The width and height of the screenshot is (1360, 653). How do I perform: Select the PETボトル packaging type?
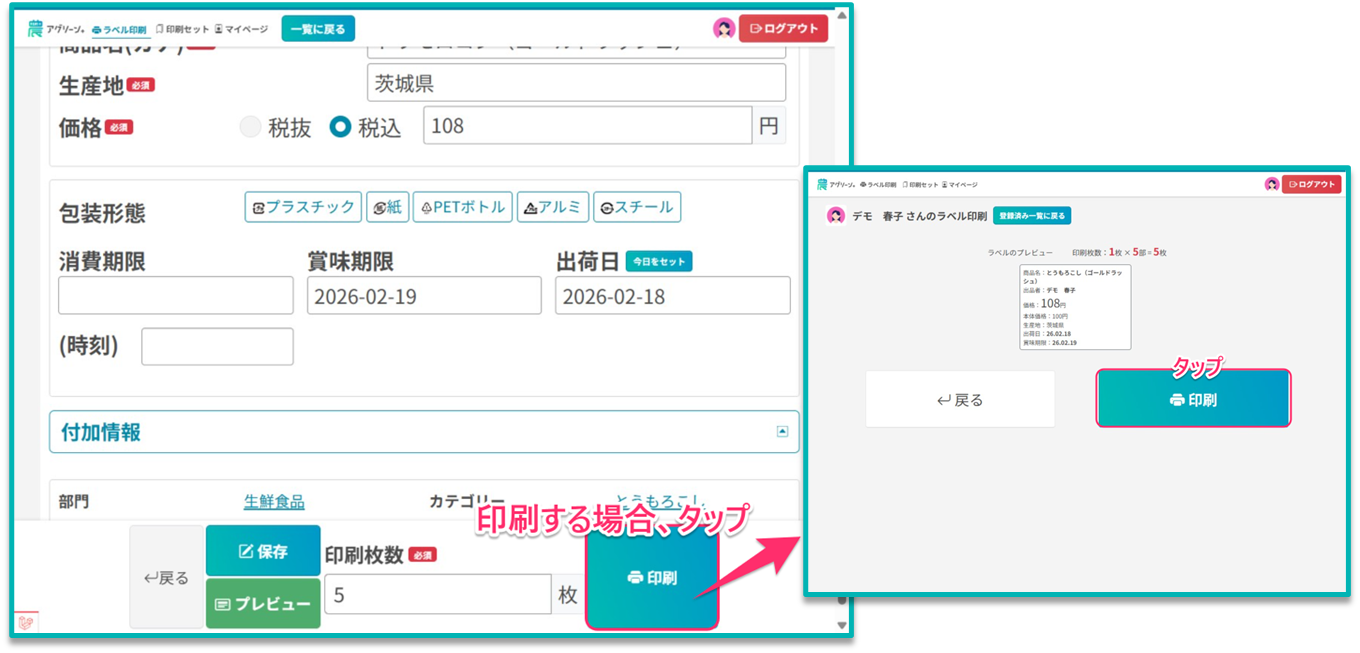(462, 207)
